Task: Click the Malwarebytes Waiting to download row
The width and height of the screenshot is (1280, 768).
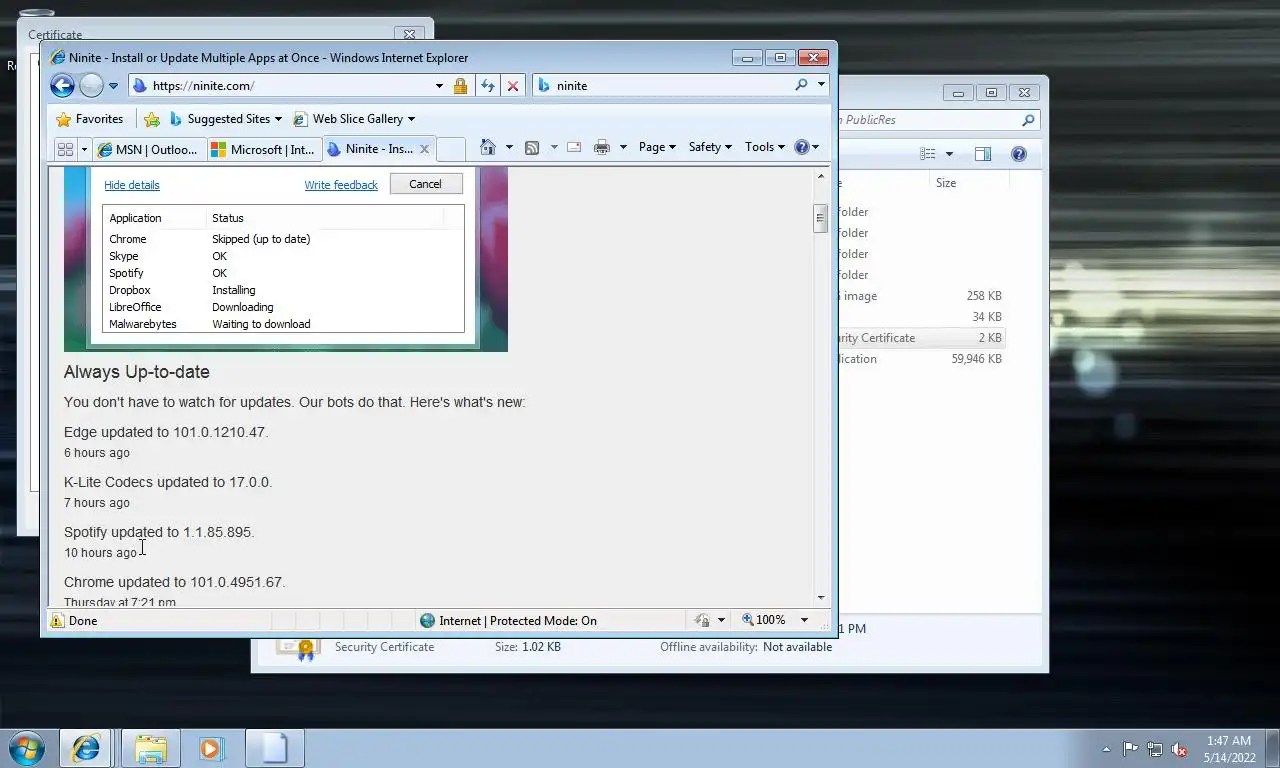Action: 283,324
